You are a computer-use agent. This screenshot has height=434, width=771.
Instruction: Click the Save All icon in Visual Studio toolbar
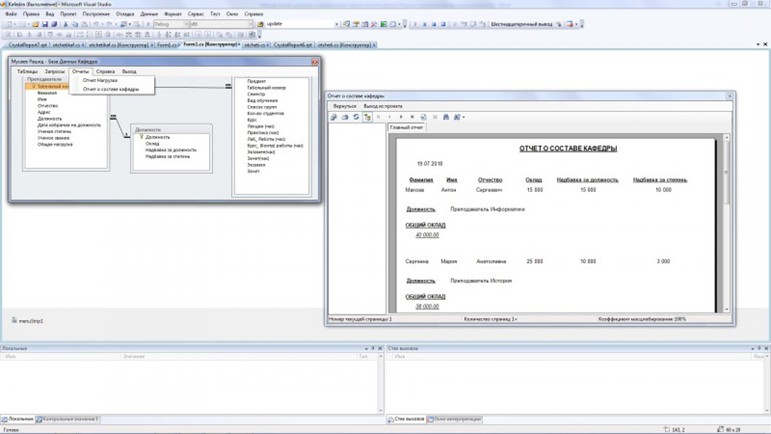54,24
